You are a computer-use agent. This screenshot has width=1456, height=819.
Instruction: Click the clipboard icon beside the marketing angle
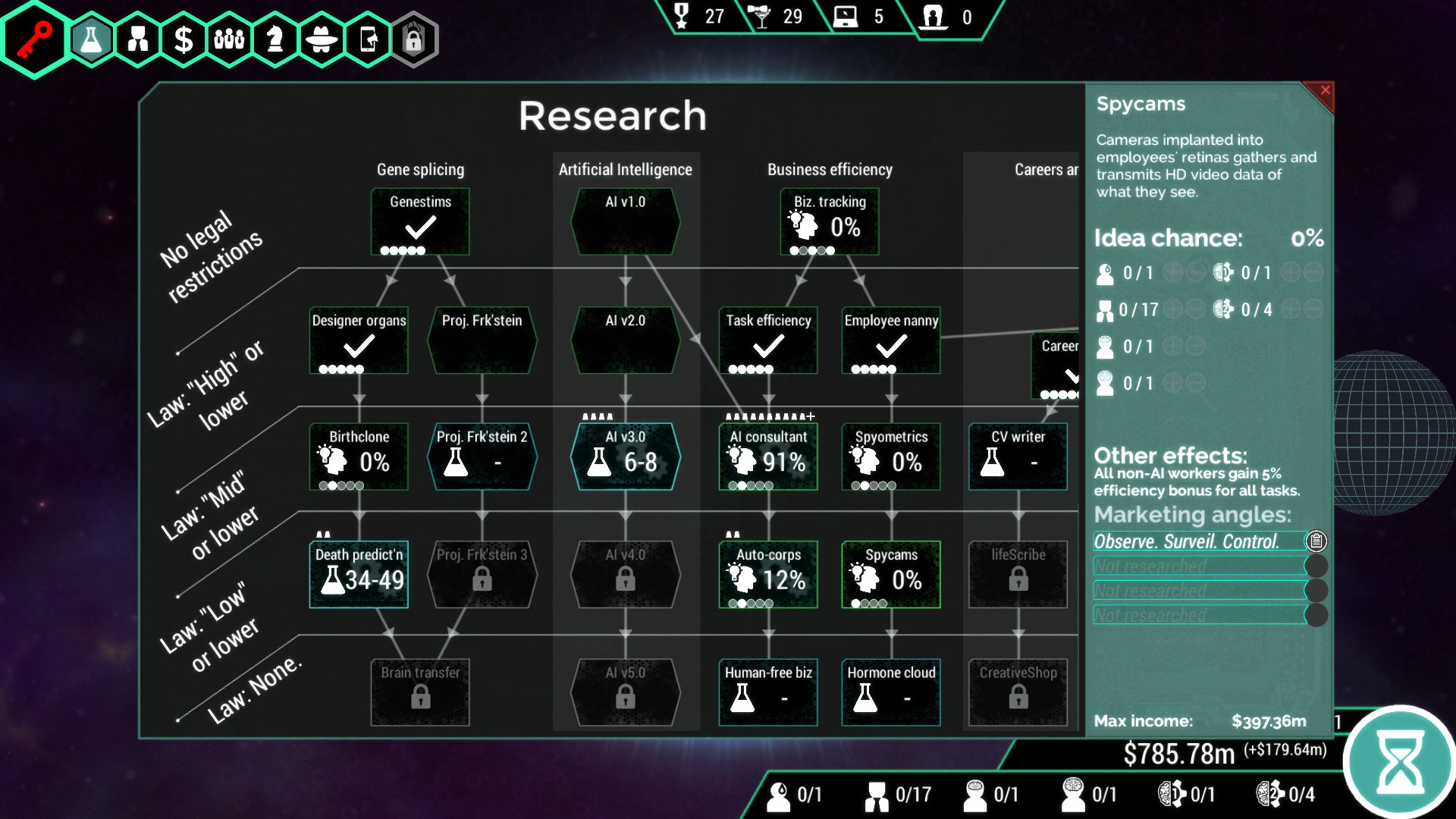[x=1317, y=541]
